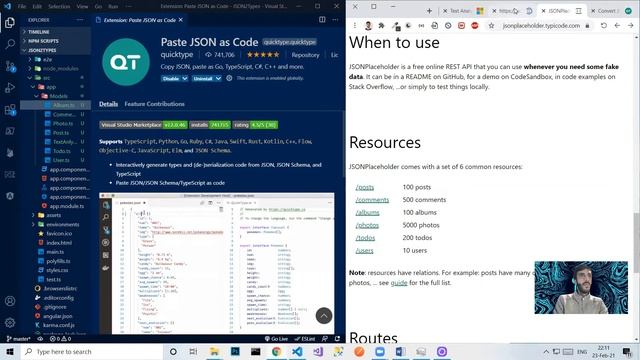
Task: Open the Uninstall dropdown arrow
Action: click(x=218, y=78)
